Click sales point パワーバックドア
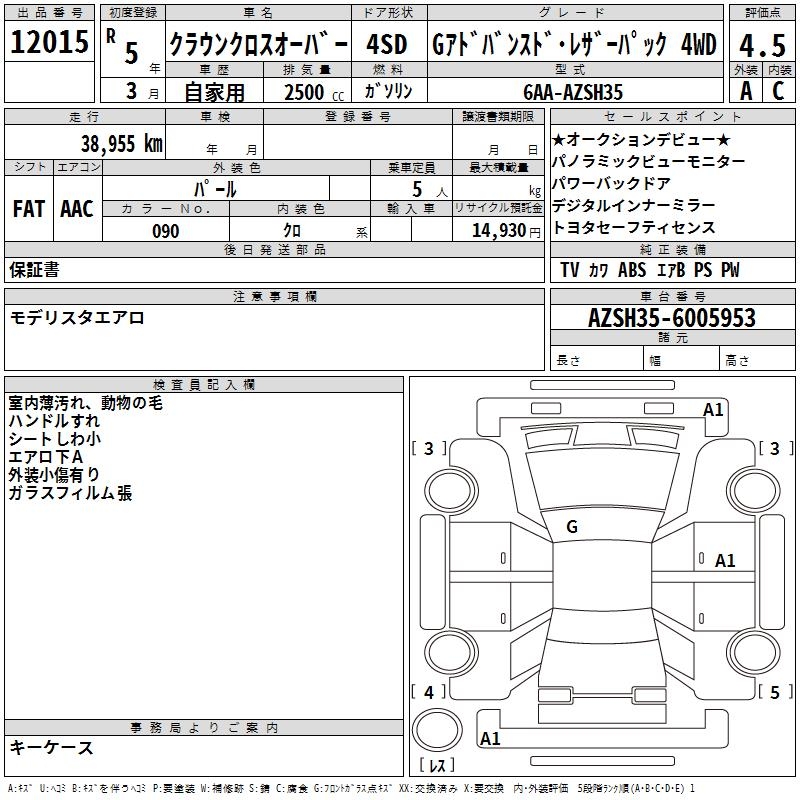 click(611, 183)
